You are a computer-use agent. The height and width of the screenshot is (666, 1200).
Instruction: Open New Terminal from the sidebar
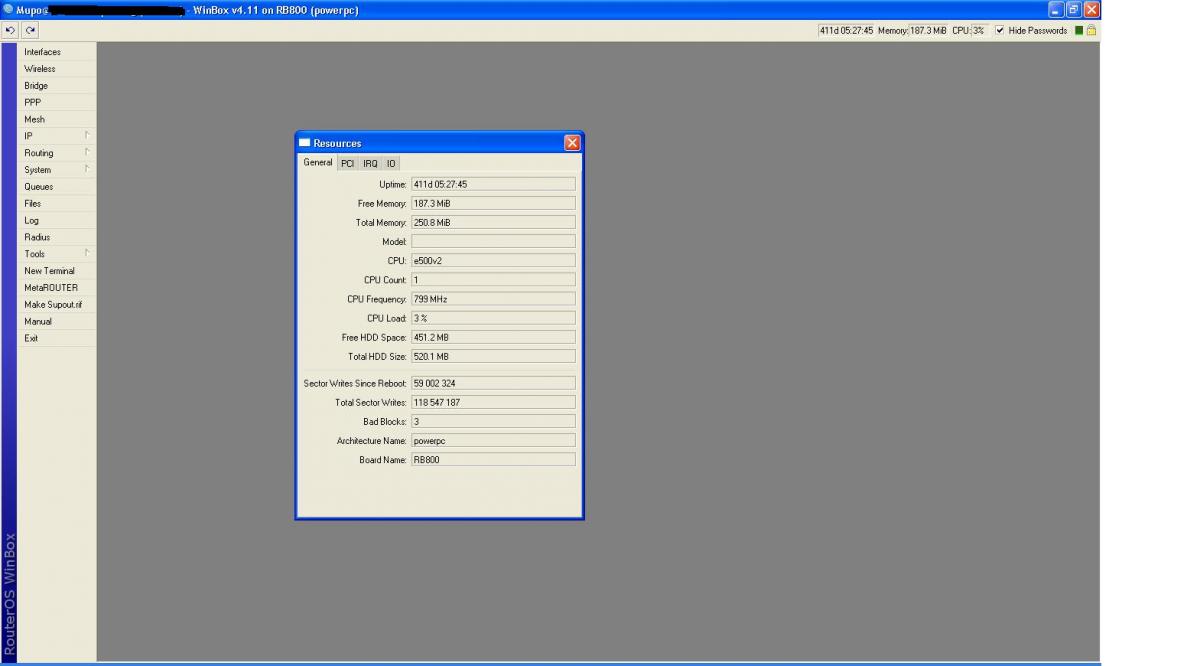click(50, 271)
